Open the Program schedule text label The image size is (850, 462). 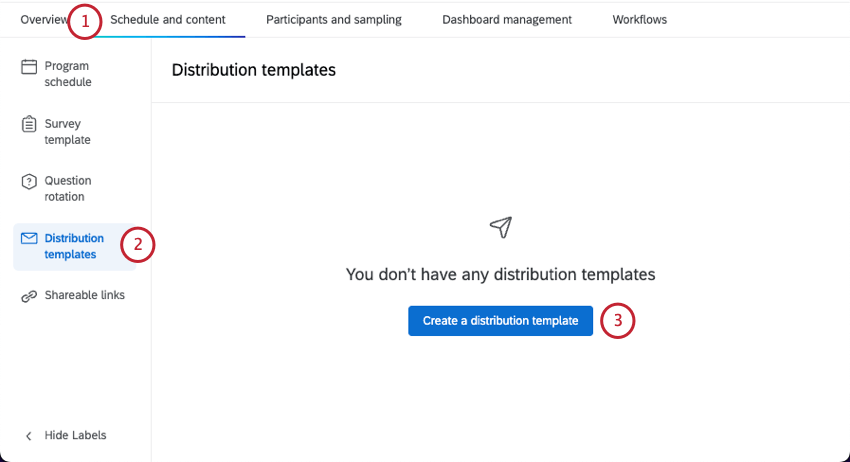68,74
